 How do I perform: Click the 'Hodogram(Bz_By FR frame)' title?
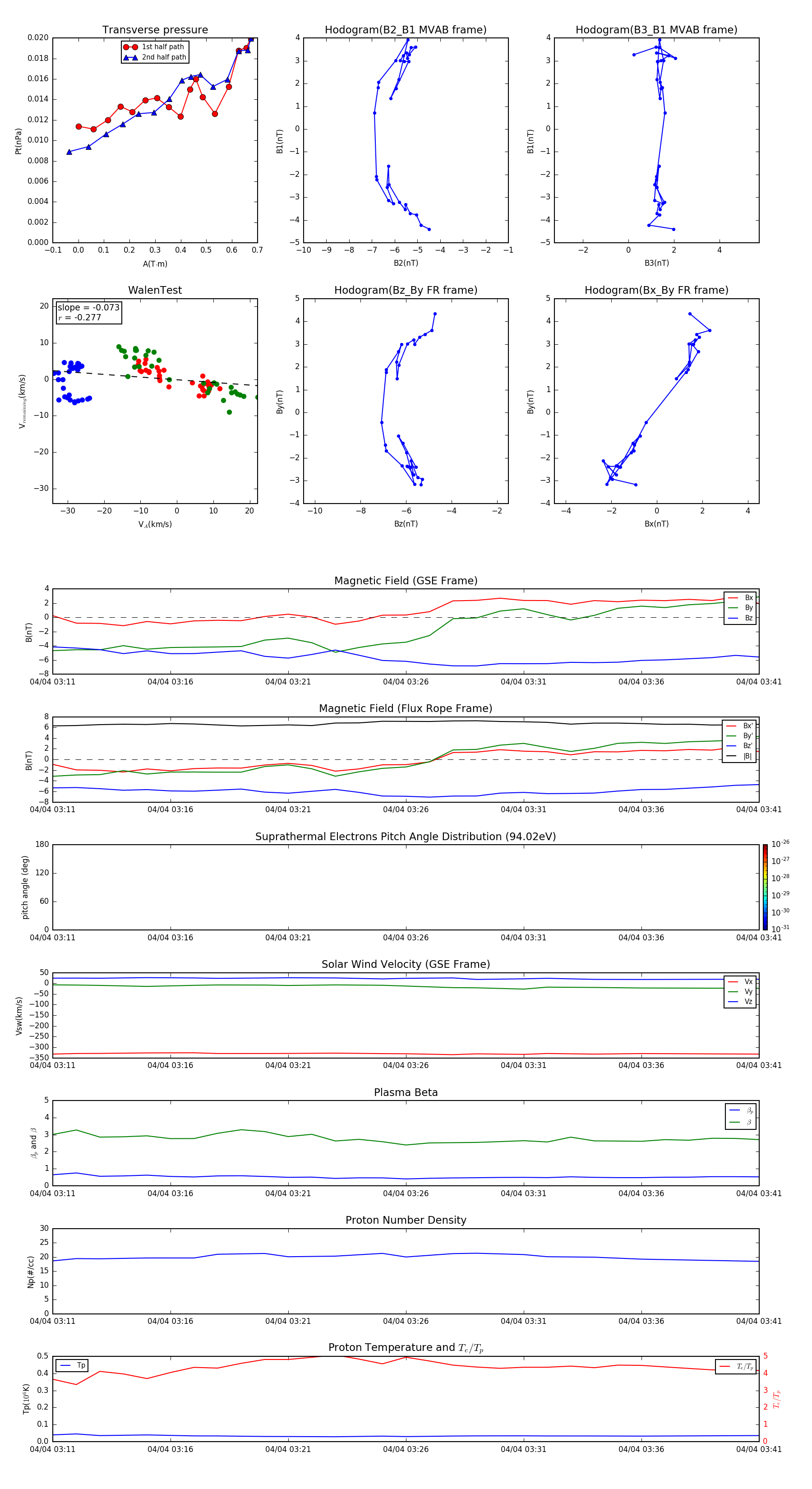tap(406, 290)
